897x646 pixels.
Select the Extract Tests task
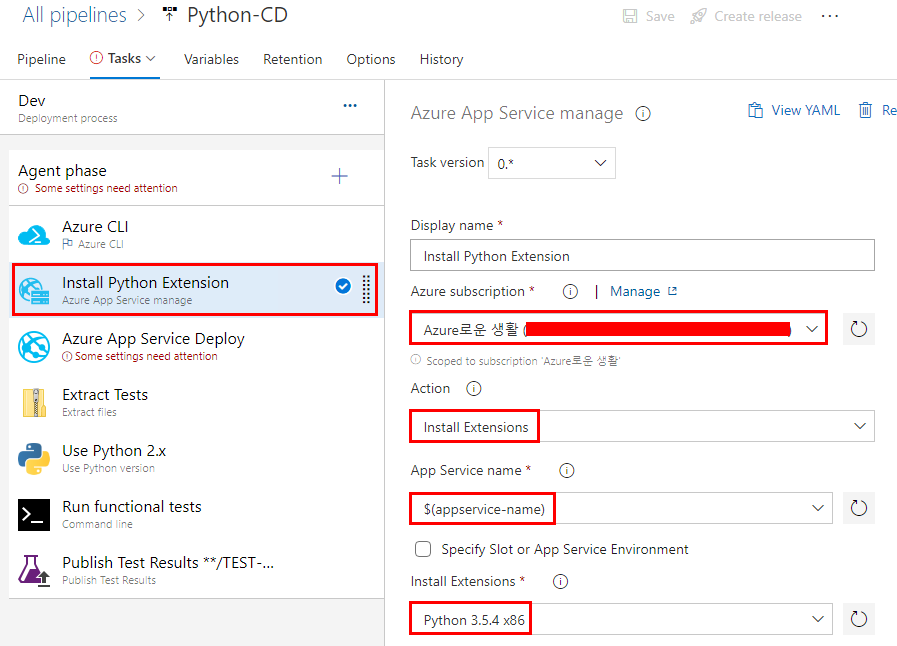click(x=196, y=403)
